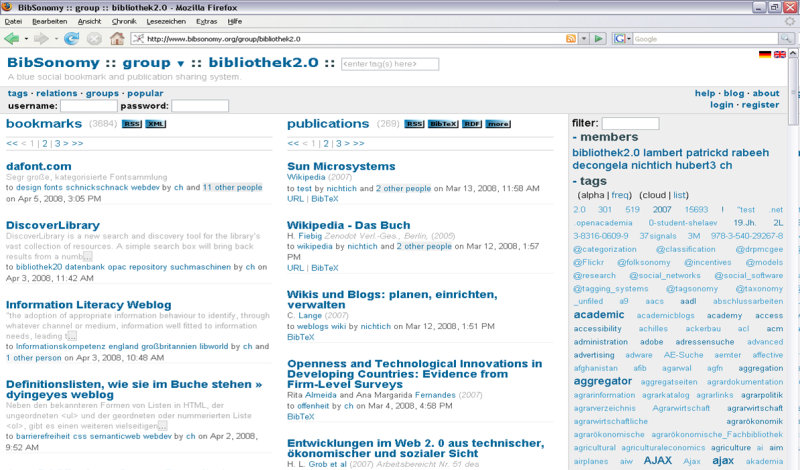This screenshot has height=470, width=800.
Task: Sort tags by alpha
Action: click(x=592, y=195)
